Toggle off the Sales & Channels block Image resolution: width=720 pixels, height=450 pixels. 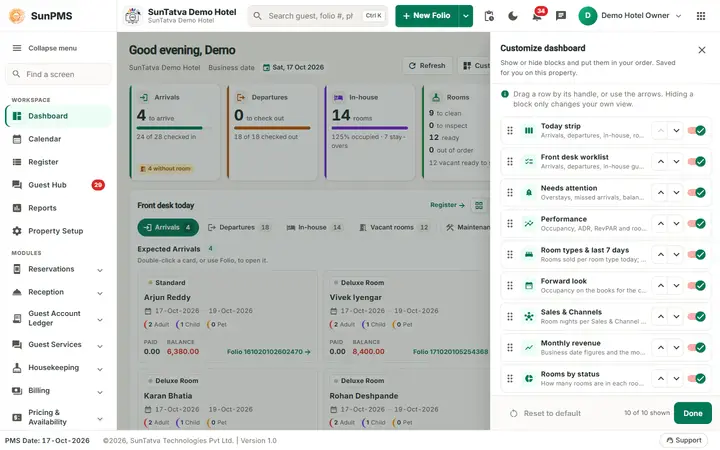(697, 316)
